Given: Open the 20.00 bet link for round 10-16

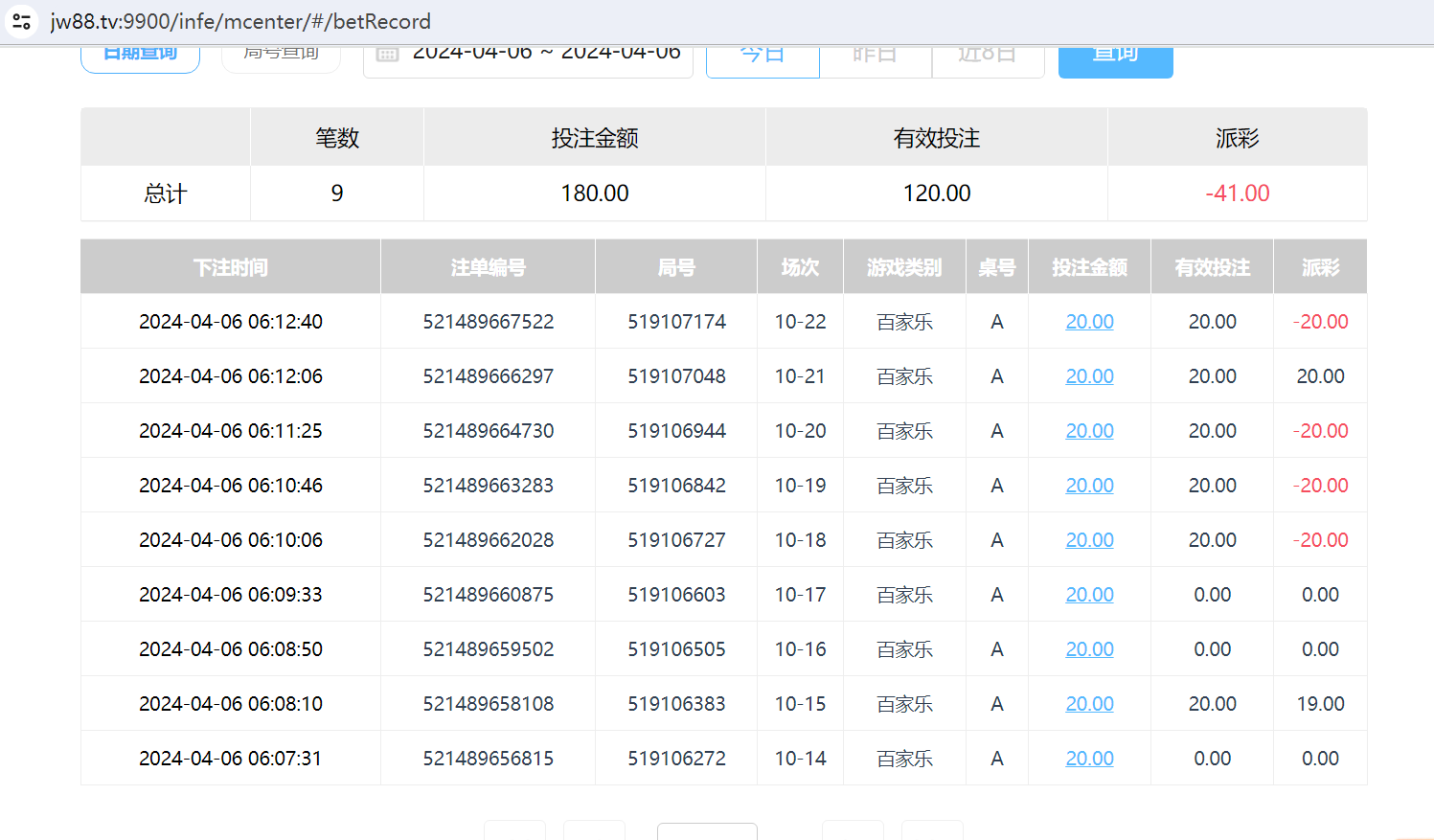Looking at the screenshot, I should click(1089, 649).
